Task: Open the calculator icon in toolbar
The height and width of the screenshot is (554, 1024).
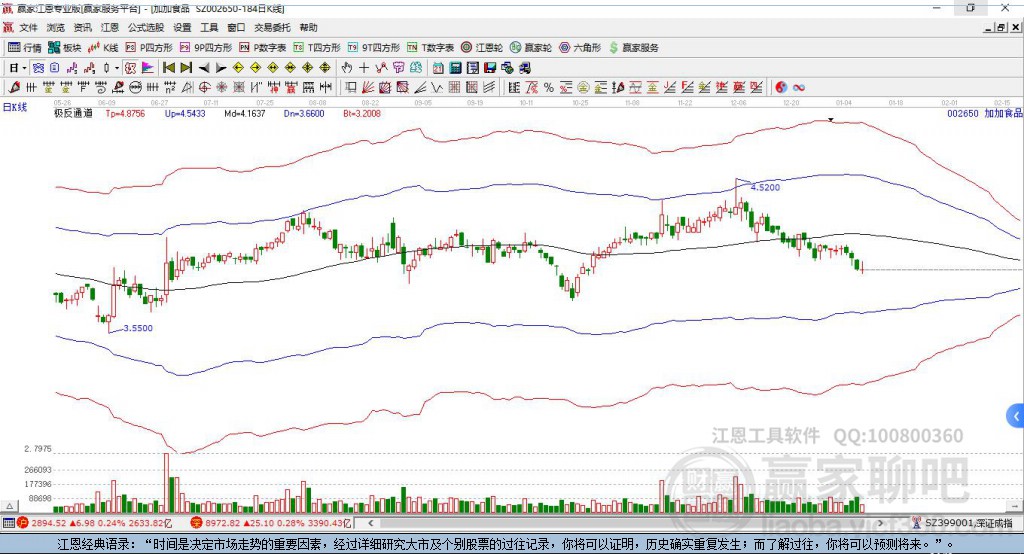Action: [456, 68]
